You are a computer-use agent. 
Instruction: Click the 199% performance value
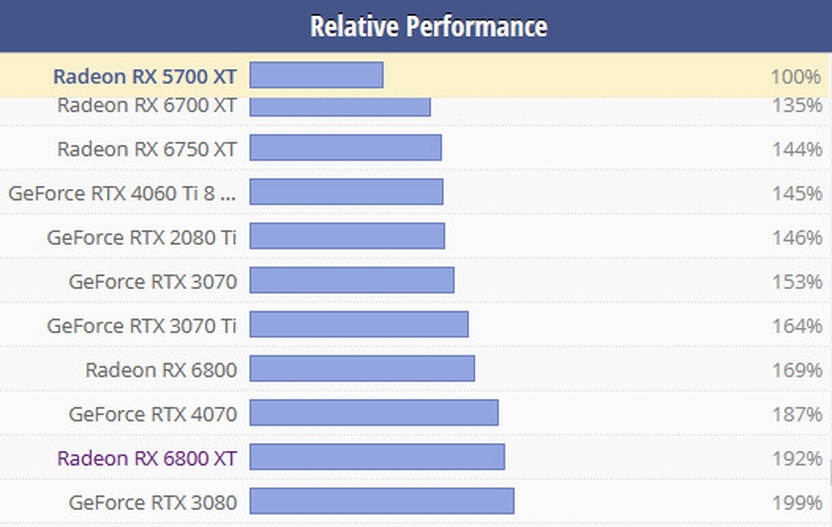pyautogui.click(x=796, y=502)
